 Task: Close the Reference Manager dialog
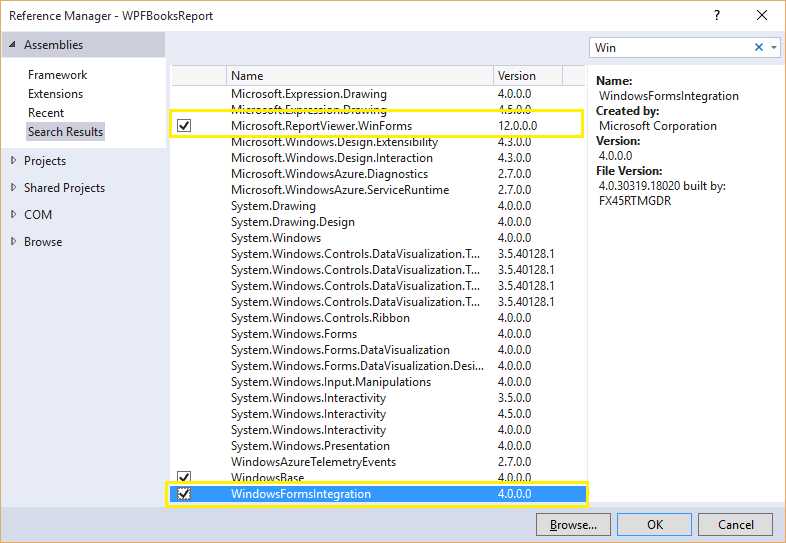pos(762,16)
